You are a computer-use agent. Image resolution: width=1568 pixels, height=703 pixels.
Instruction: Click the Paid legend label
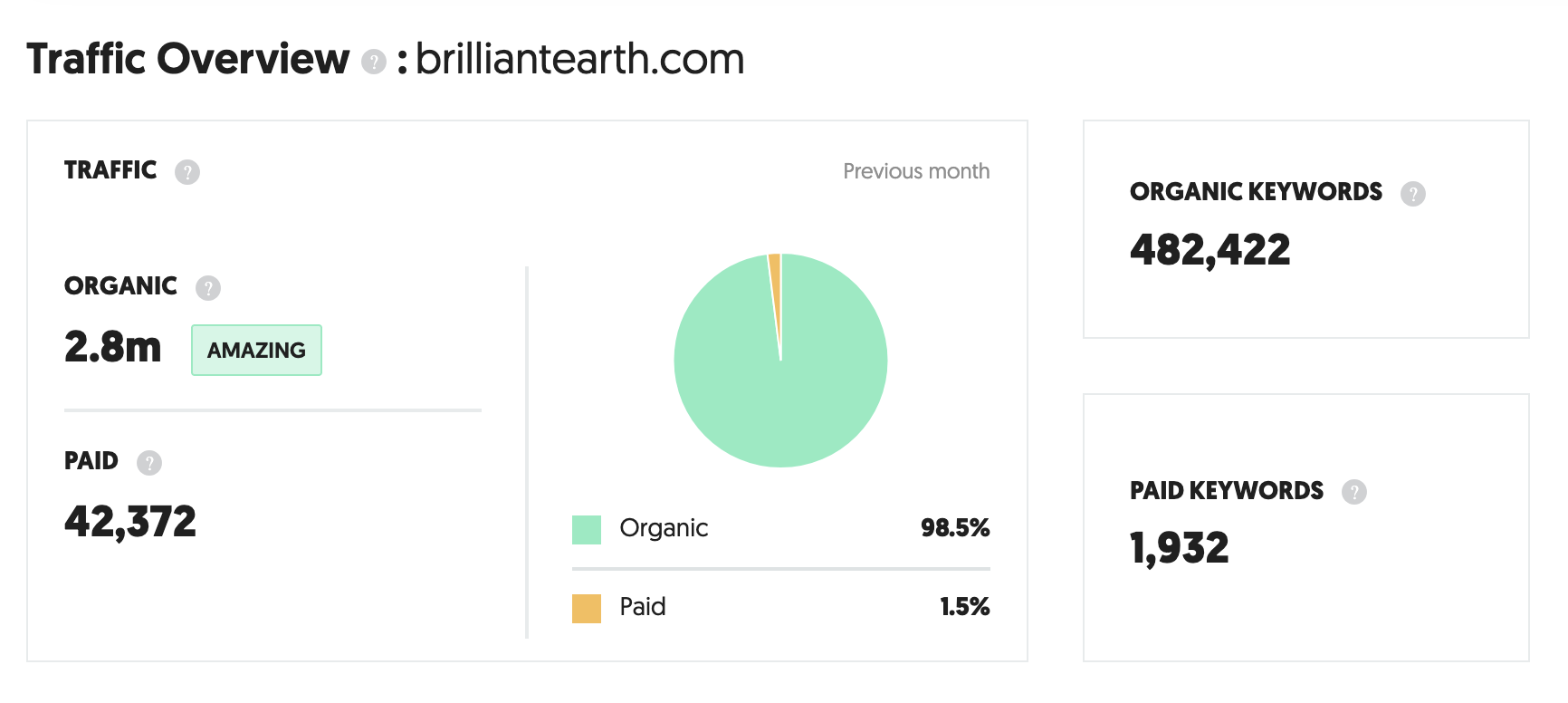pos(643,607)
